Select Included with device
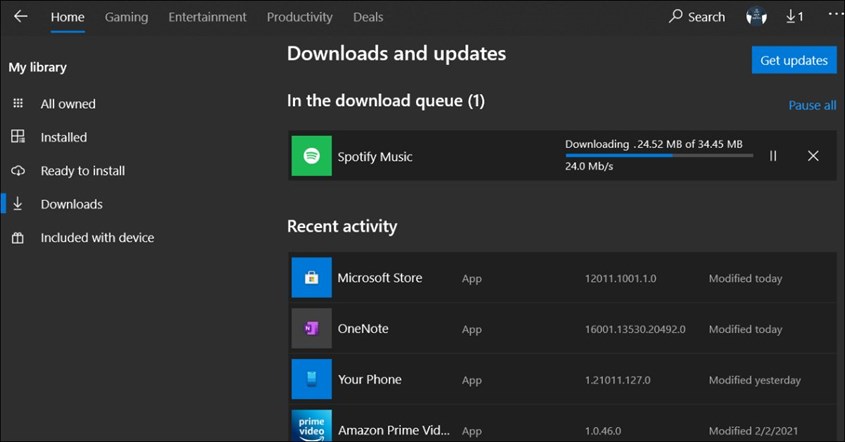The width and height of the screenshot is (845, 442). (x=97, y=238)
